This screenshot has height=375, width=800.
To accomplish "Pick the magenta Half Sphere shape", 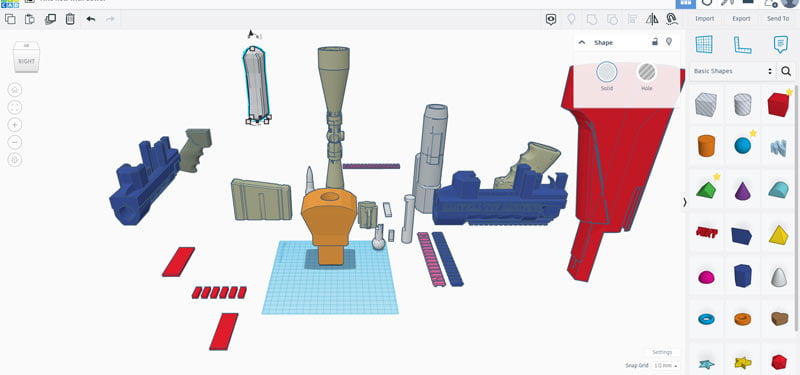I will [x=706, y=277].
